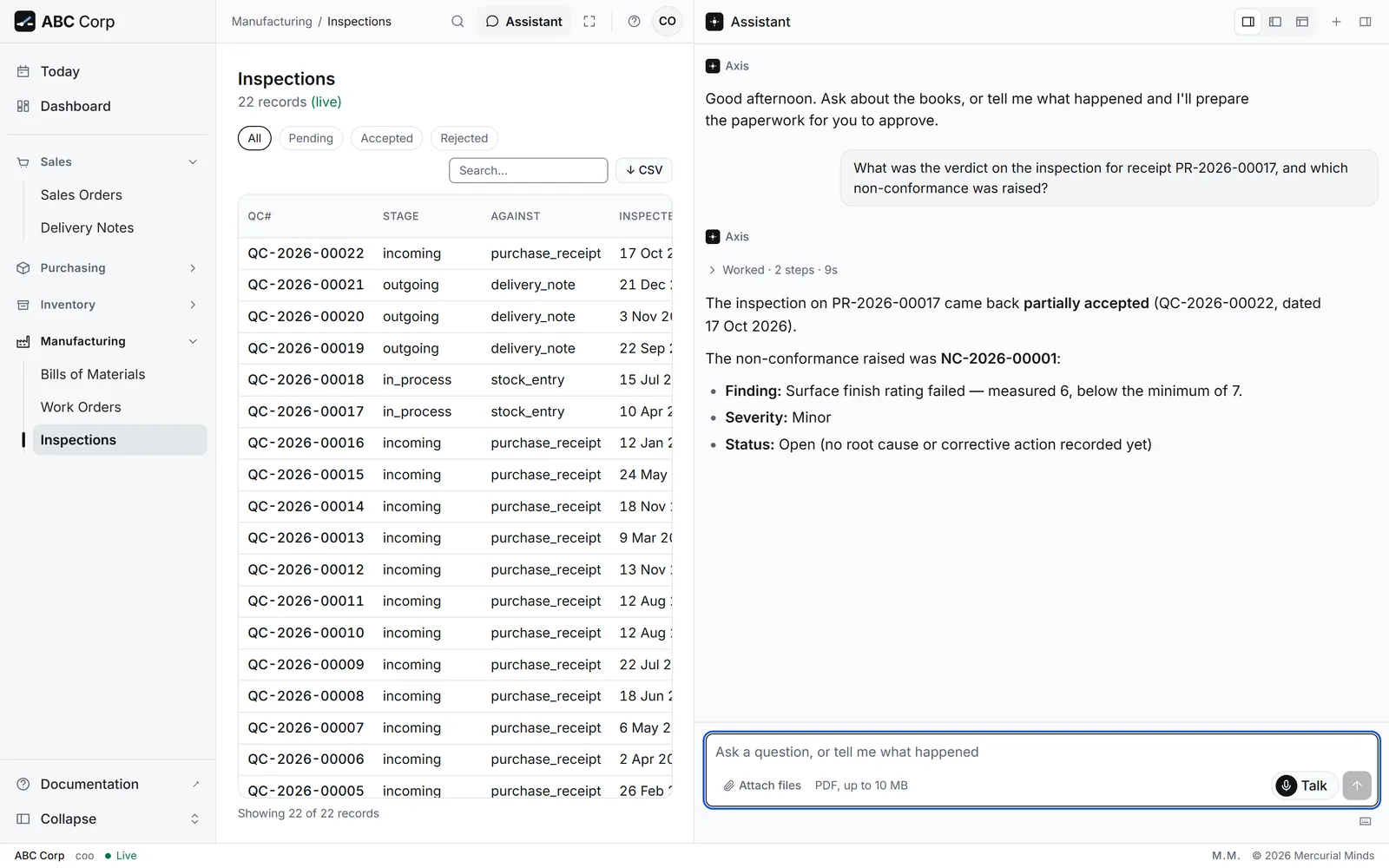Expand the Inventory section
The height and width of the screenshot is (868, 1389).
[108, 305]
